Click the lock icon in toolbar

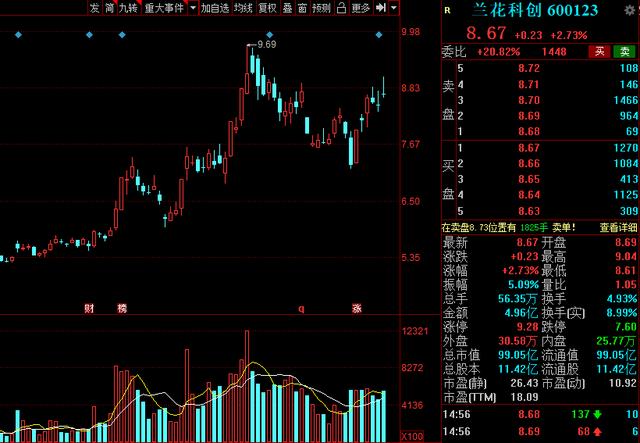pyautogui.click(x=342, y=8)
